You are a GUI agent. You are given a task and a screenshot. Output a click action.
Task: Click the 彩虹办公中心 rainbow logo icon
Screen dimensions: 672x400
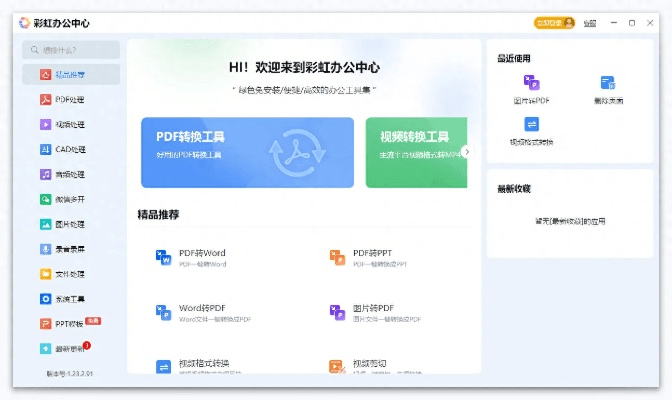click(x=24, y=23)
